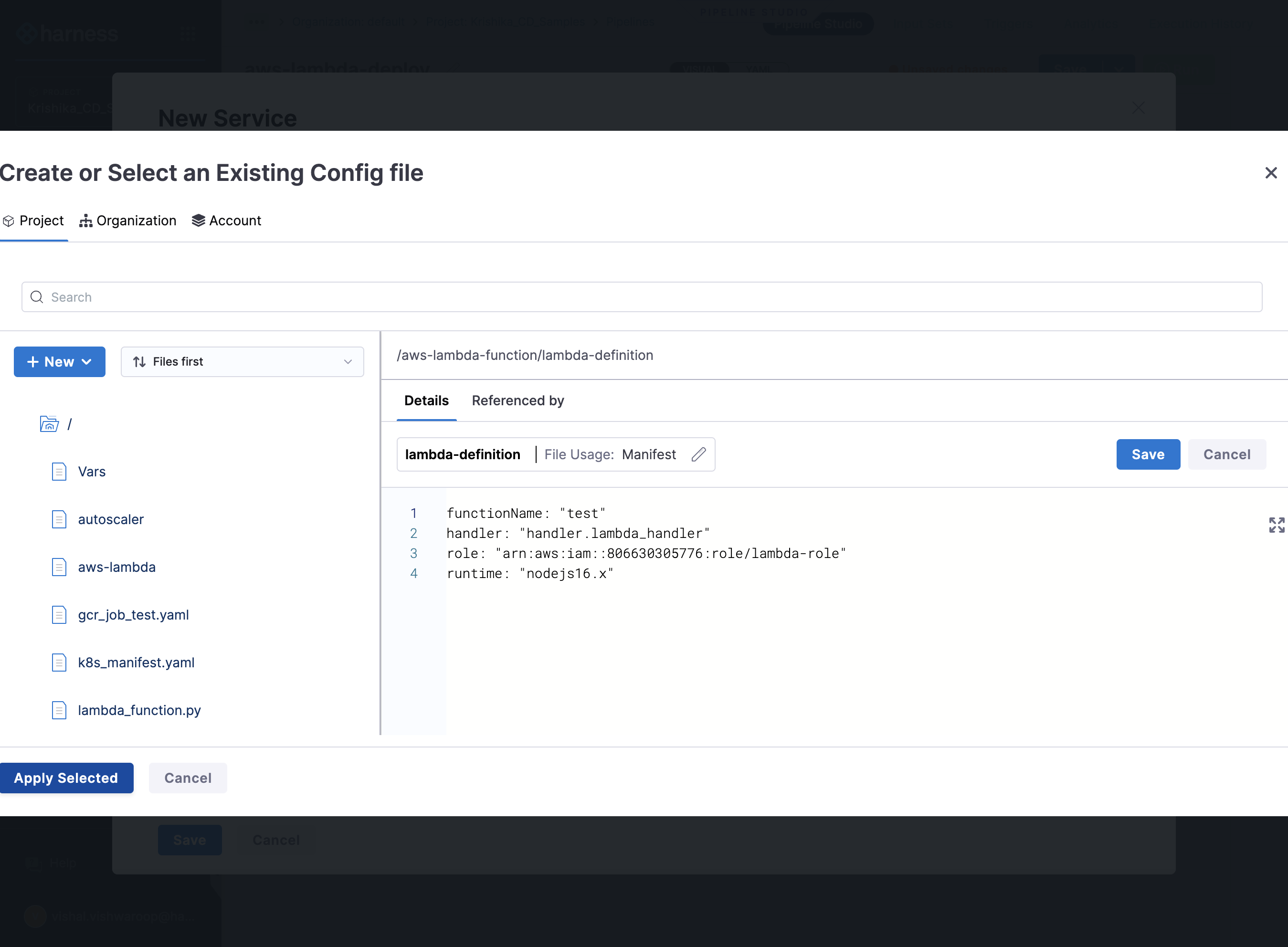The image size is (1288, 947).
Task: Click the file icon beside gcr_job_test.yaml
Action: click(x=59, y=614)
